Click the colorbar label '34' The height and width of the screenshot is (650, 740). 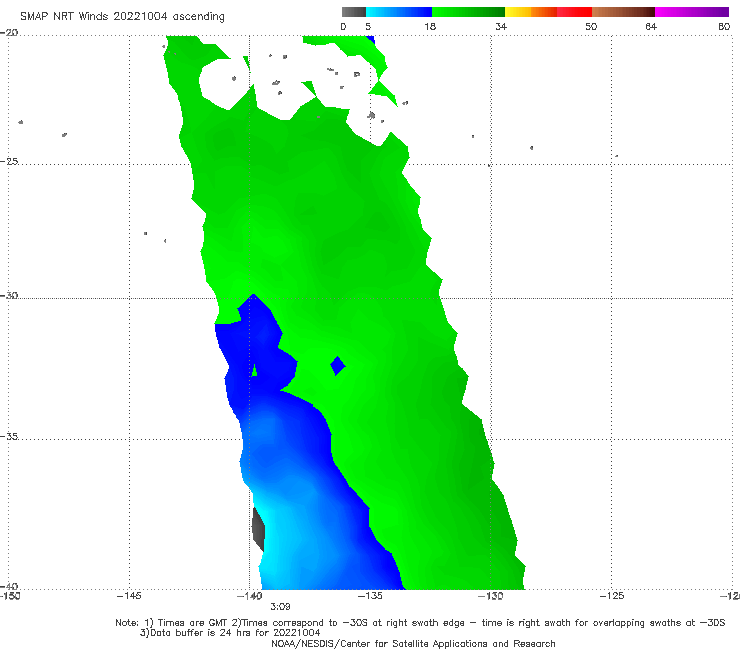(501, 26)
